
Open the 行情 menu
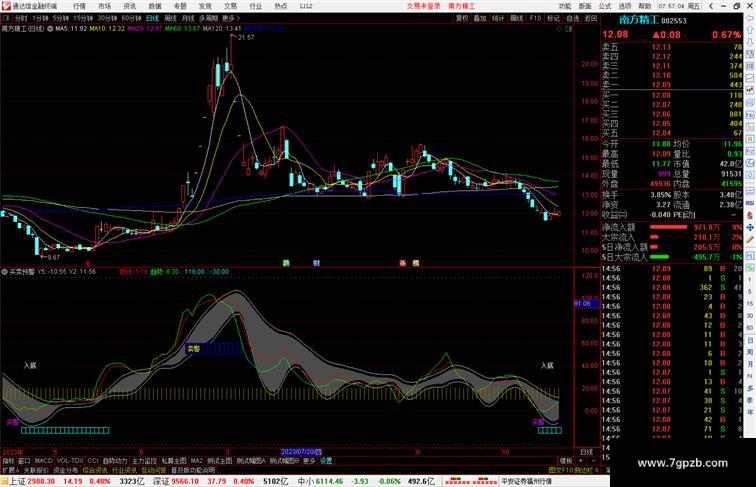point(79,6)
